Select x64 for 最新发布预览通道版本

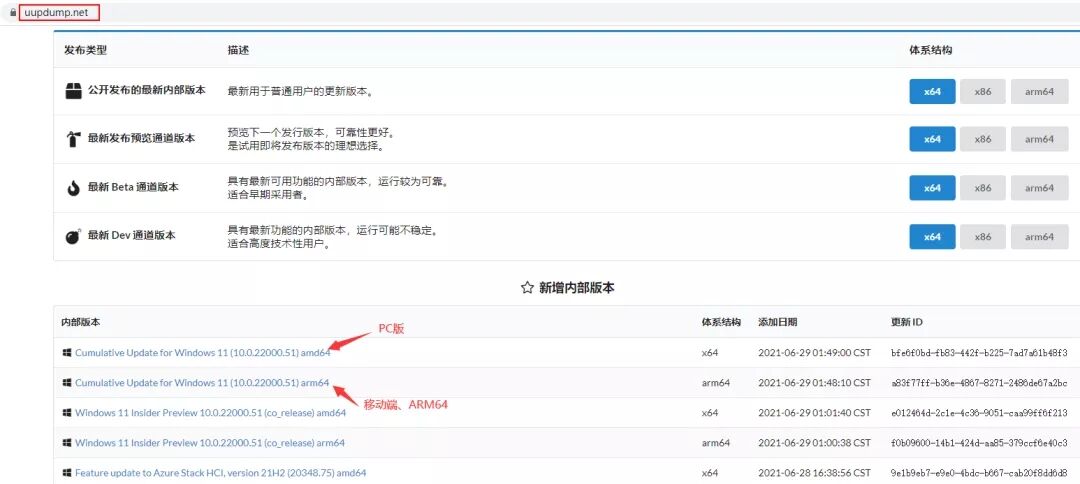tap(932, 139)
